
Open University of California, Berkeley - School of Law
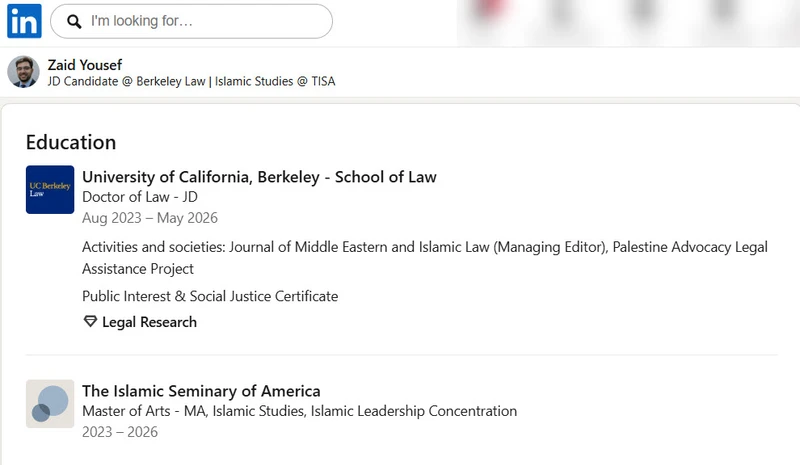point(259,177)
